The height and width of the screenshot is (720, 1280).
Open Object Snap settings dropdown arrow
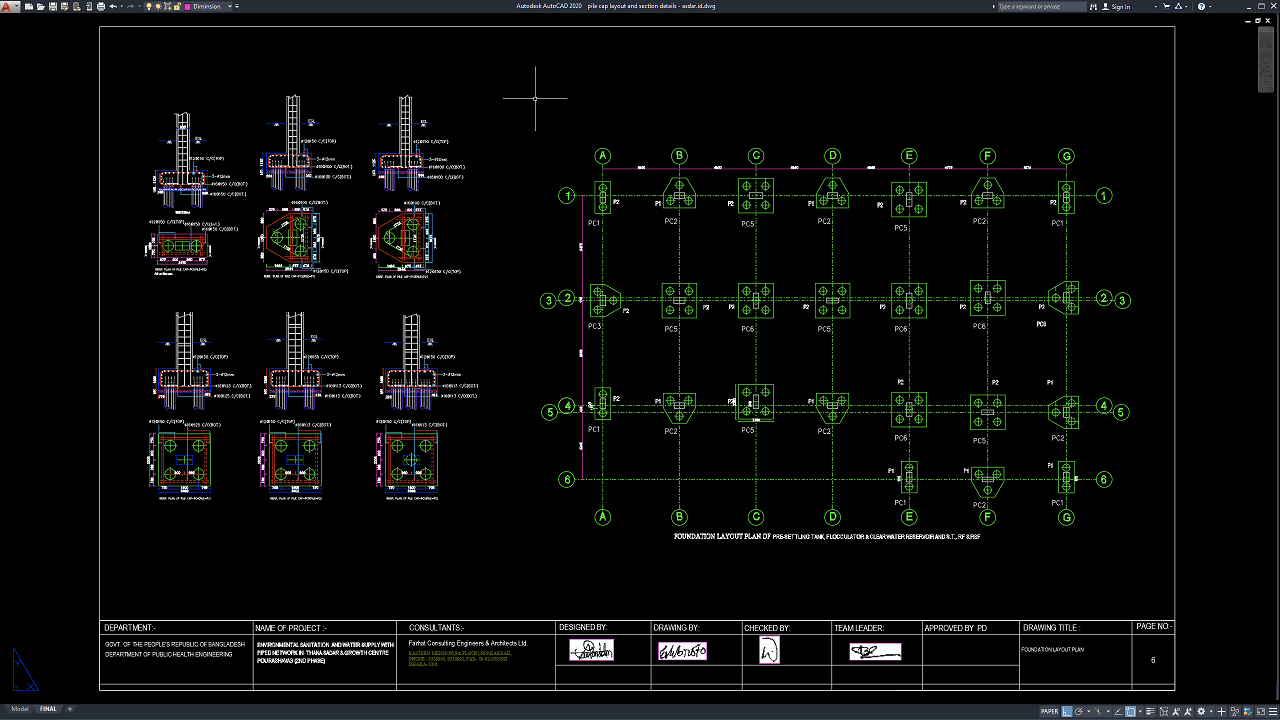click(1140, 712)
